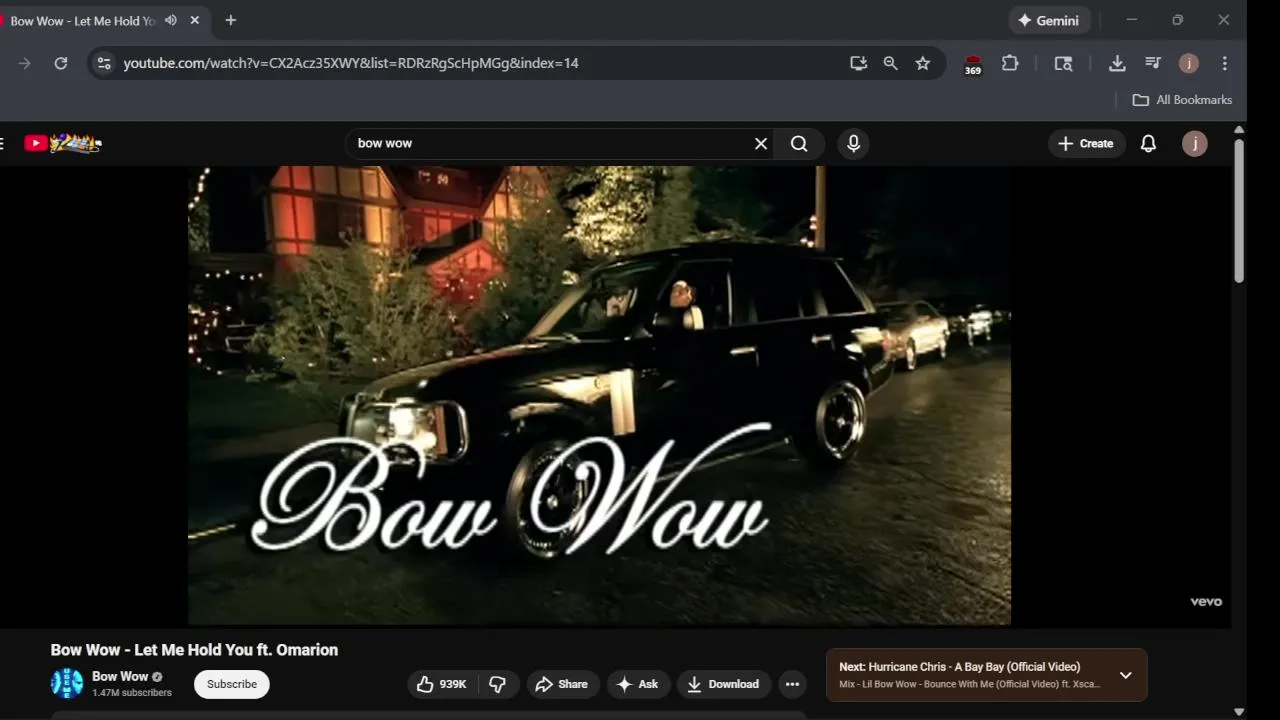This screenshot has height=720, width=1280.
Task: Bookmark this page with the star icon
Action: 923,63
